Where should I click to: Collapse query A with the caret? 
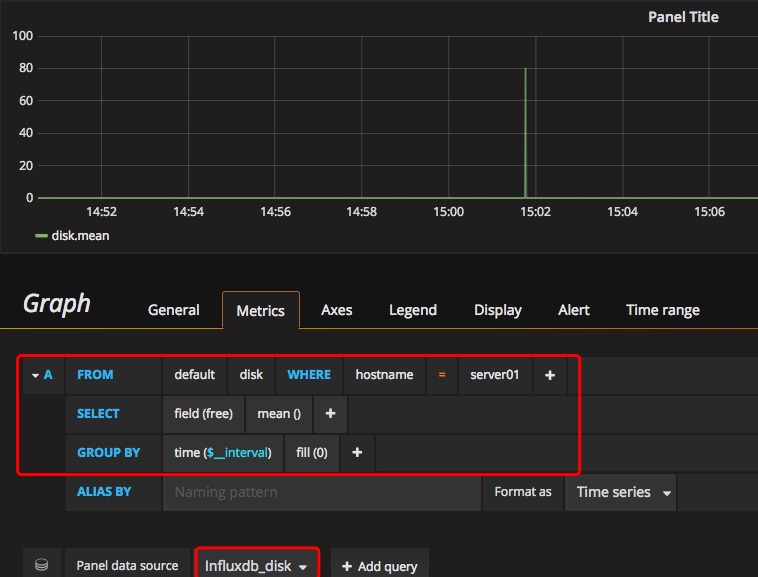click(x=35, y=375)
